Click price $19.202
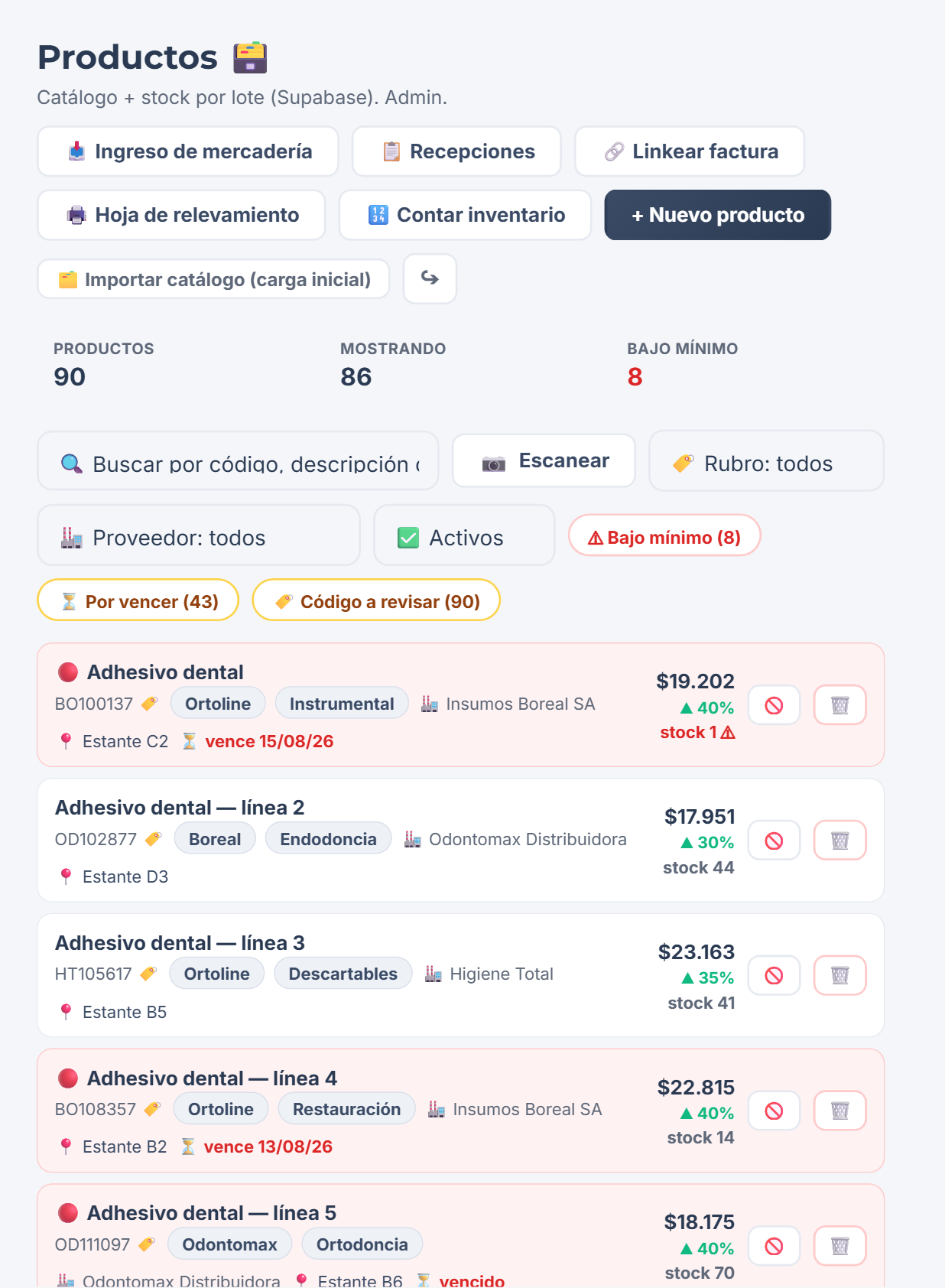This screenshot has width=945, height=1288. (x=695, y=681)
